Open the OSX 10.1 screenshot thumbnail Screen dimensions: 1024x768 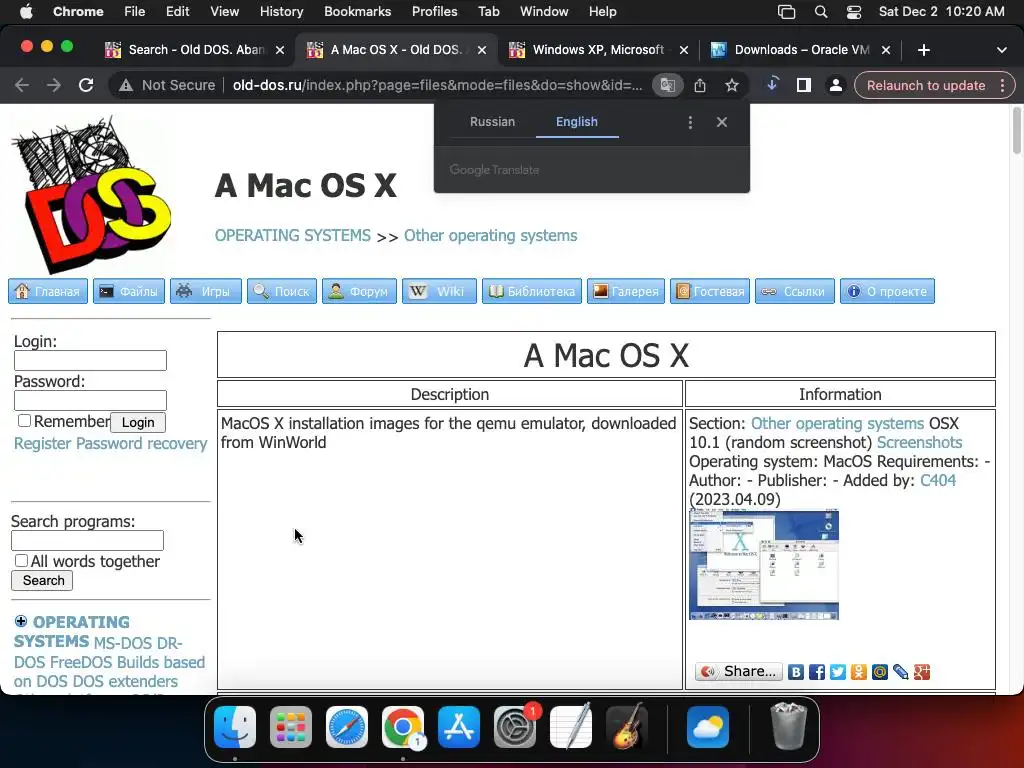[x=763, y=566]
